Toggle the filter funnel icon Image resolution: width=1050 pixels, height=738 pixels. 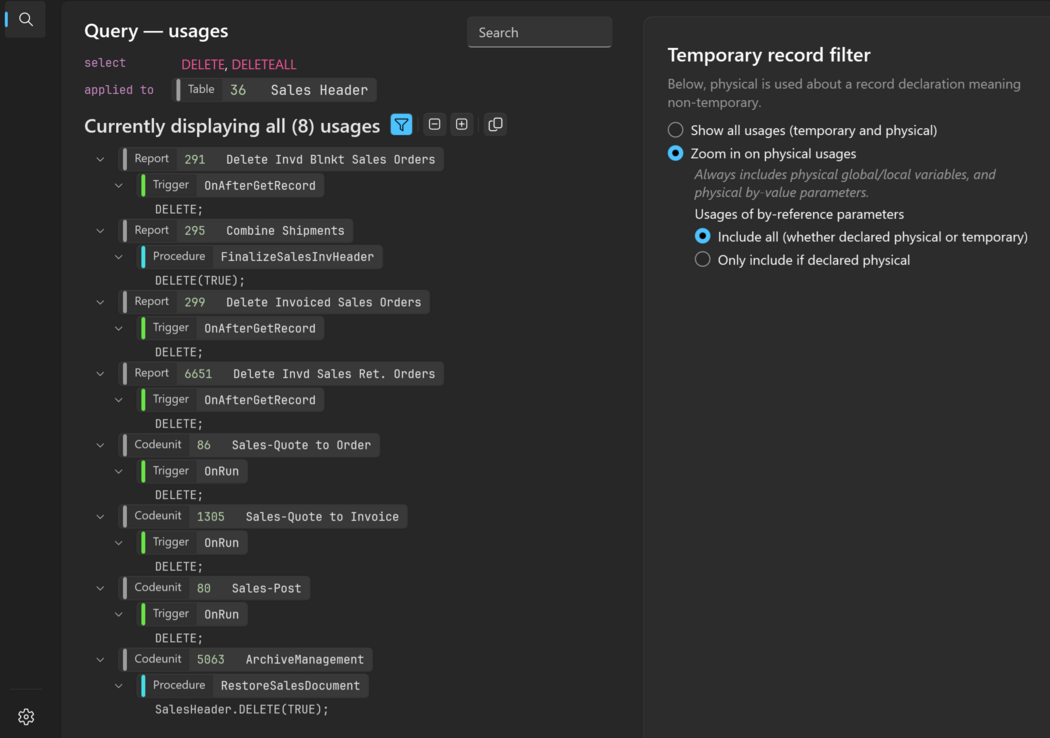pyautogui.click(x=401, y=125)
